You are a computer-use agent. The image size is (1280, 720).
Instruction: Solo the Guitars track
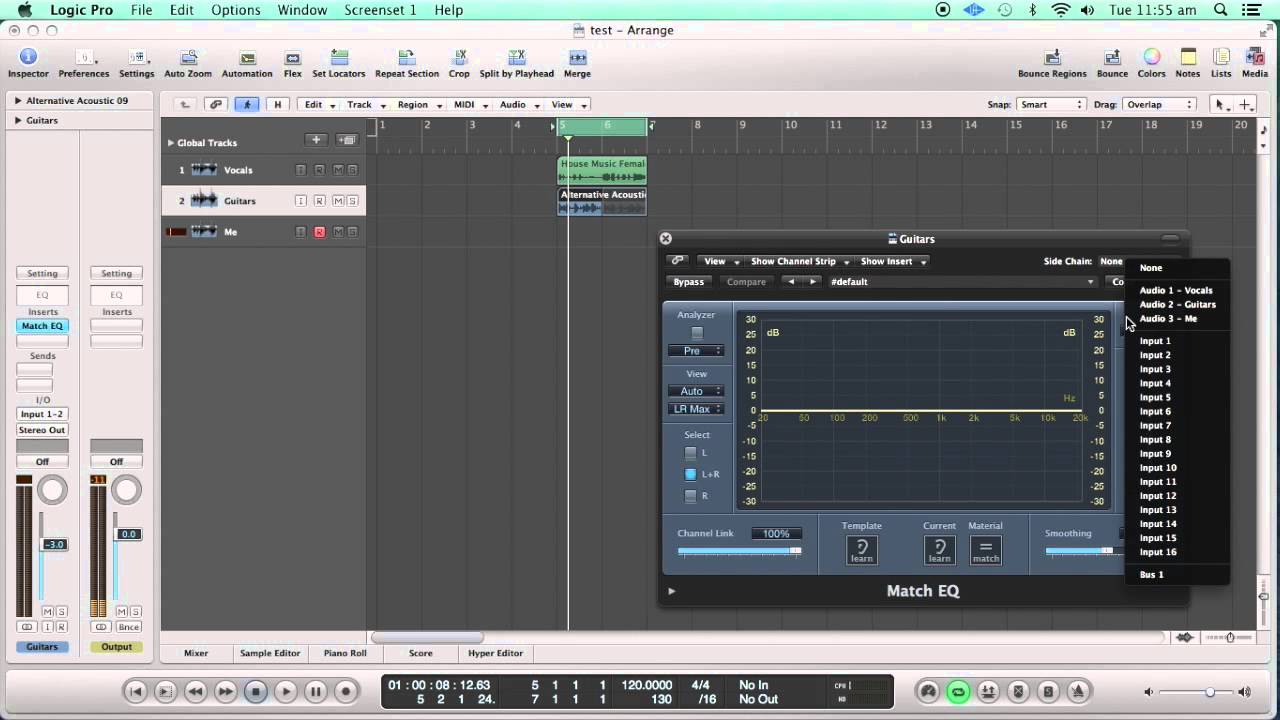352,201
